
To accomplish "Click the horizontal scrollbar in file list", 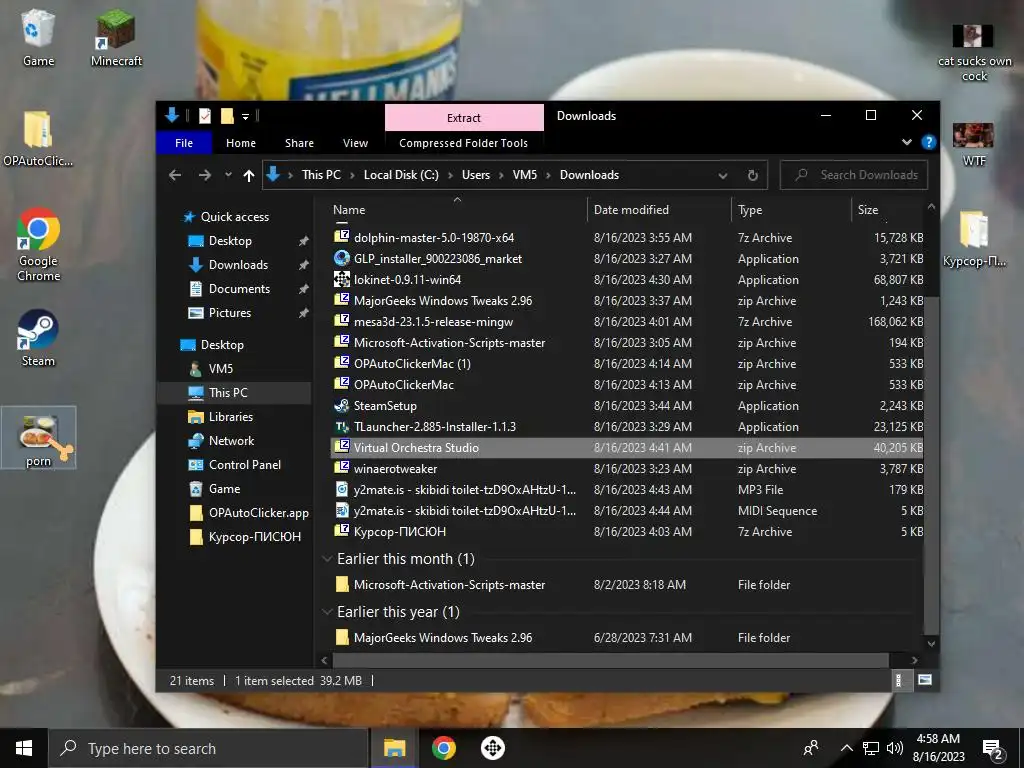I will (611, 660).
